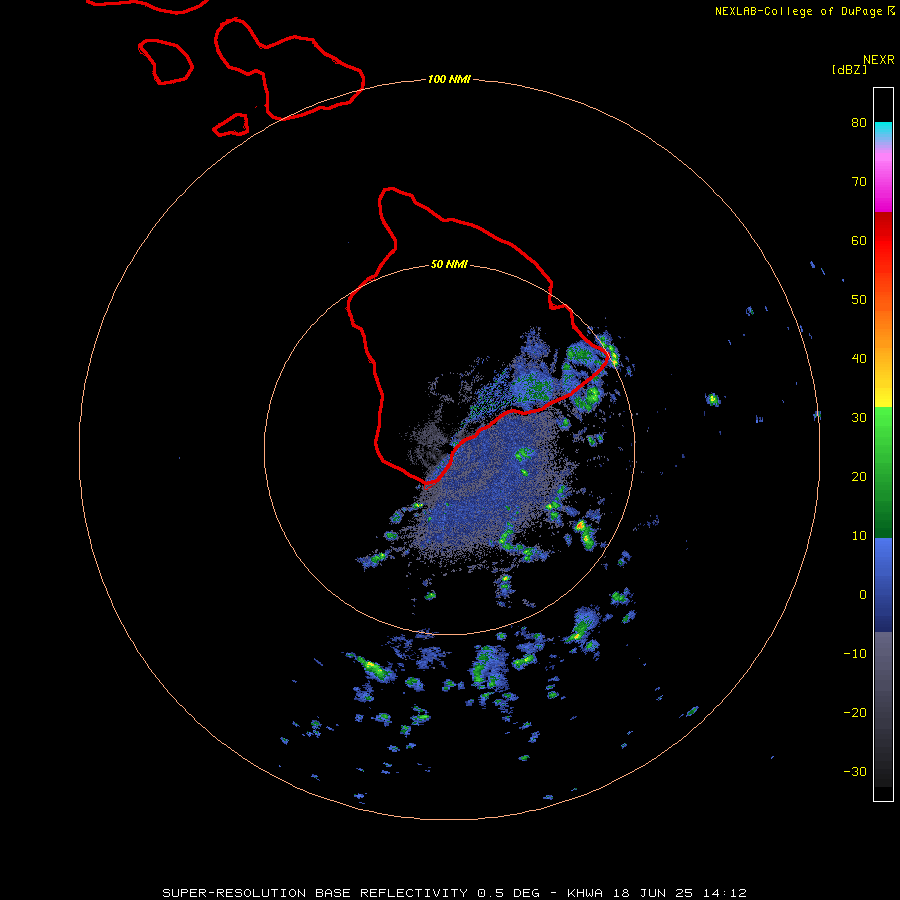
Task: Click the -30 dBZ scale value
Action: point(855,772)
